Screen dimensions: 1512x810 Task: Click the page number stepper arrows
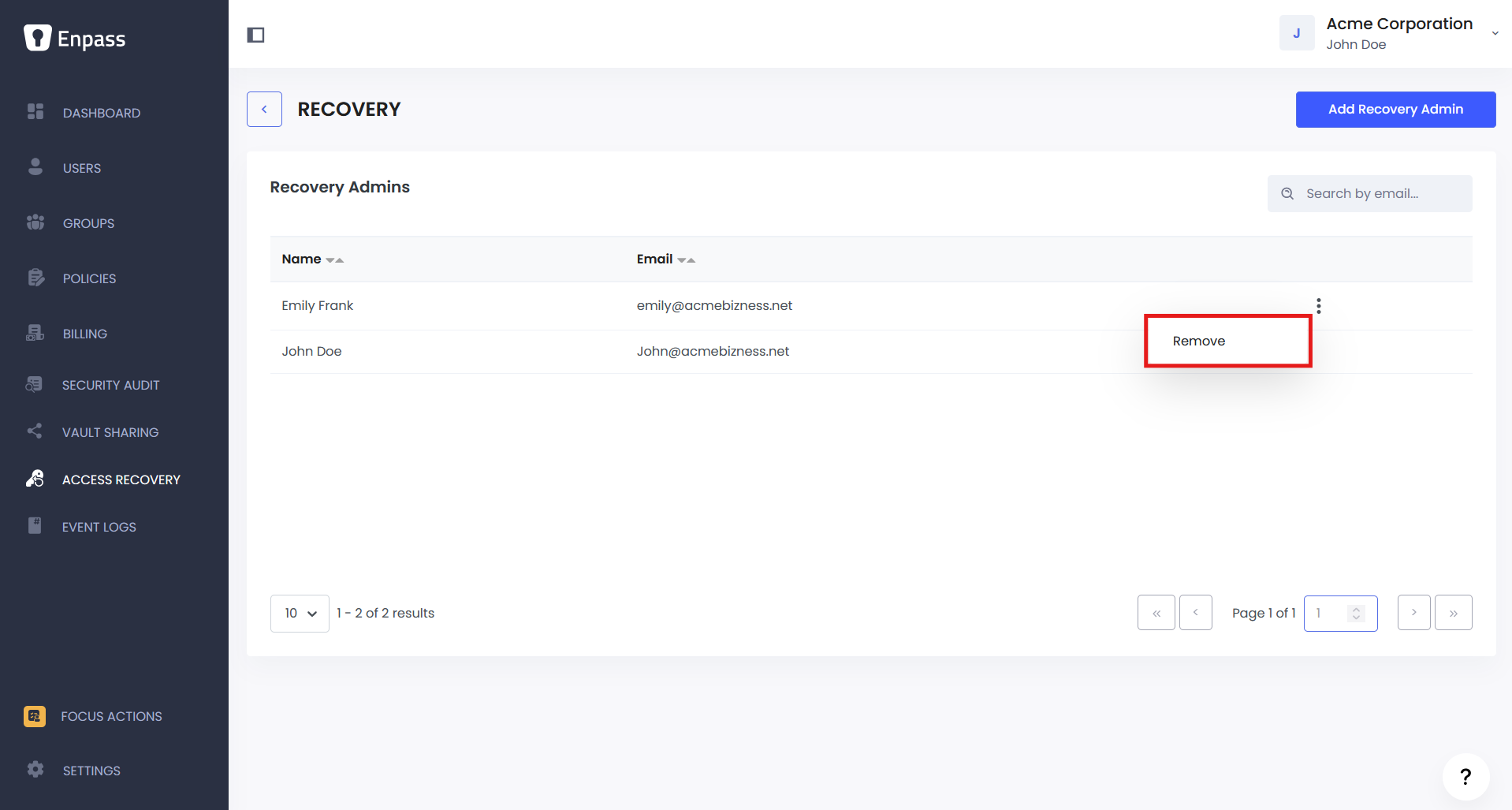1356,614
